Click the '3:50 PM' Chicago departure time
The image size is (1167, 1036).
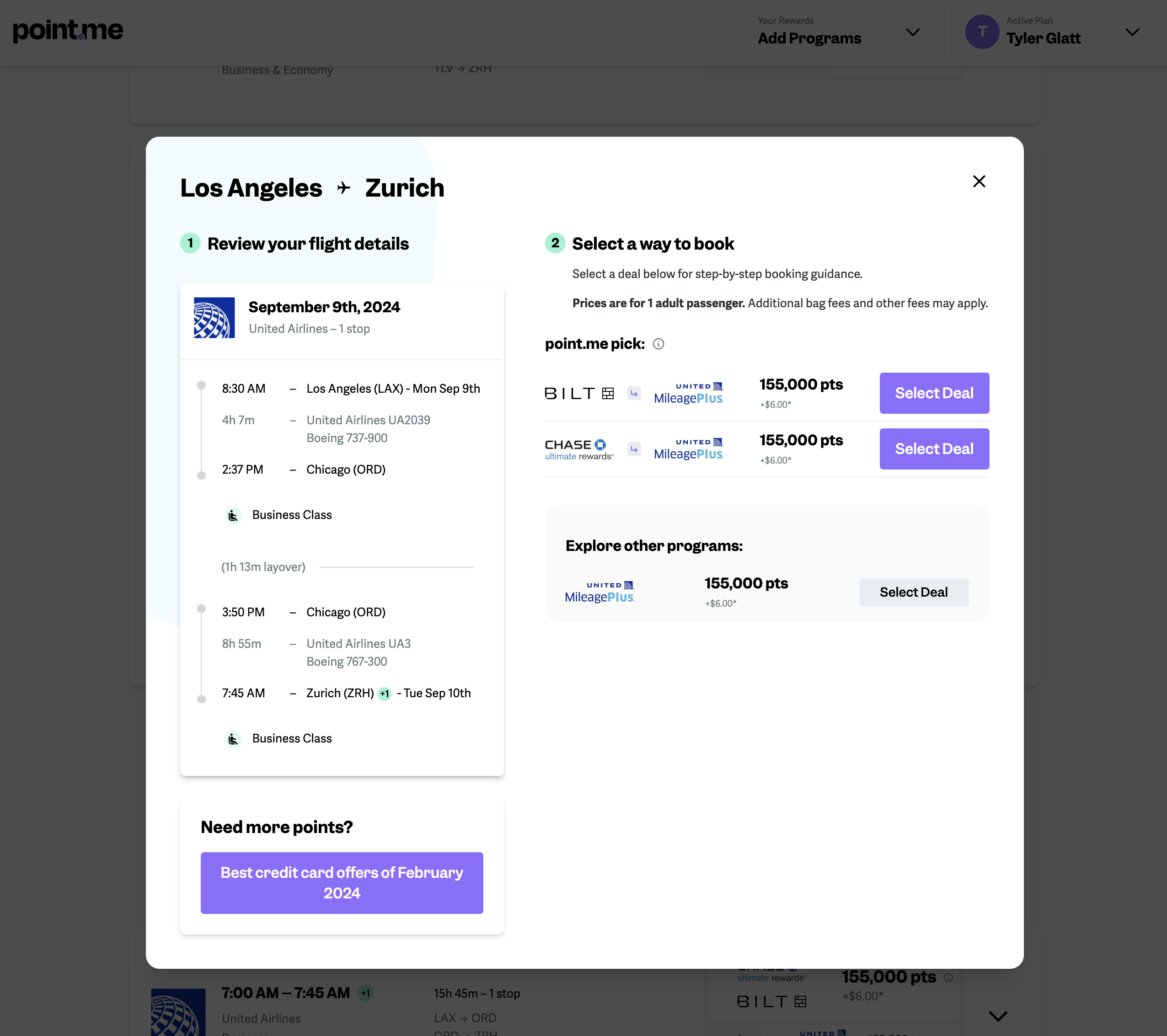pos(243,613)
